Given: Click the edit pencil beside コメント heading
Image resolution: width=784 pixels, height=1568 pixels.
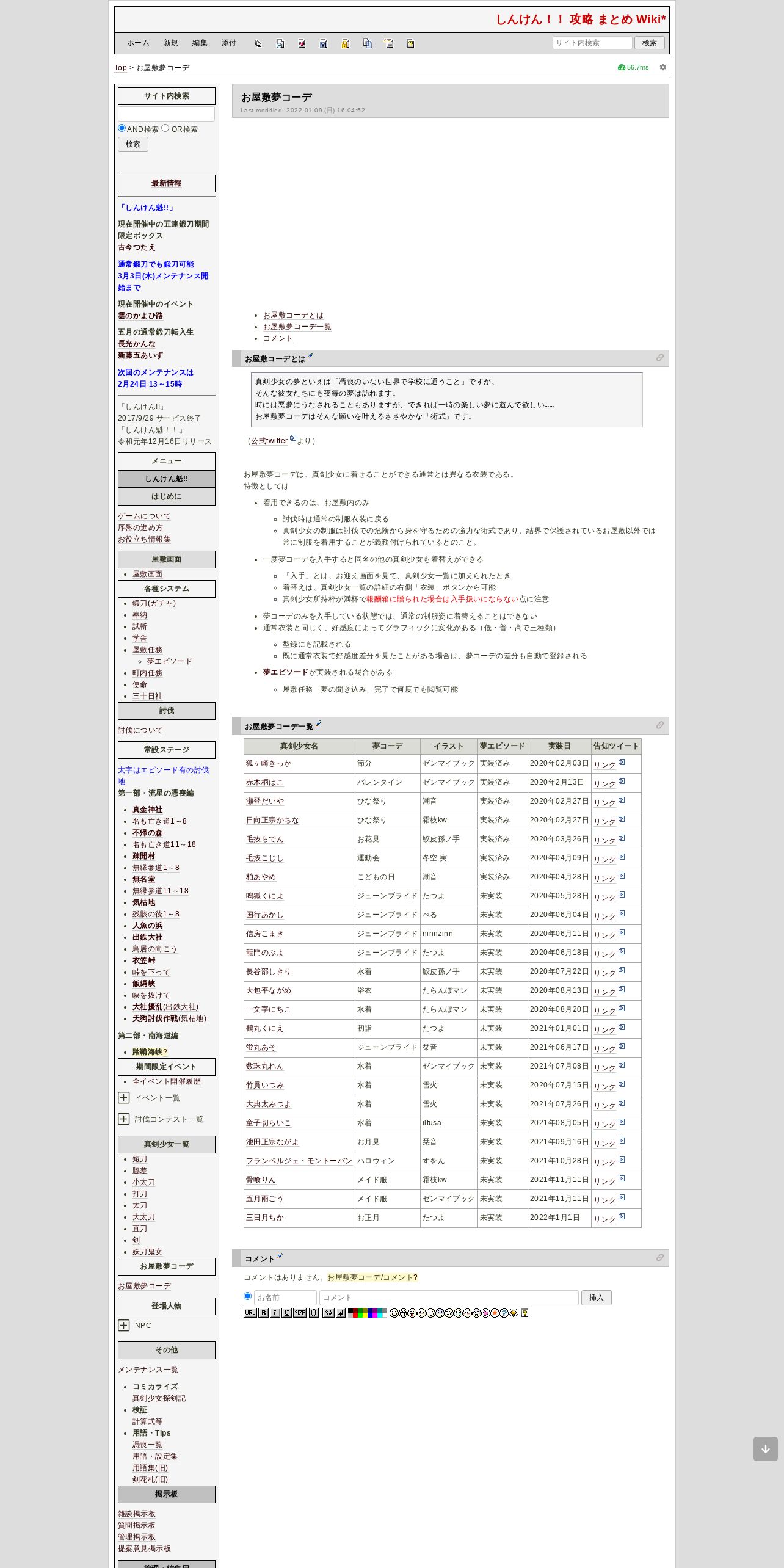Looking at the screenshot, I should coord(280,1257).
